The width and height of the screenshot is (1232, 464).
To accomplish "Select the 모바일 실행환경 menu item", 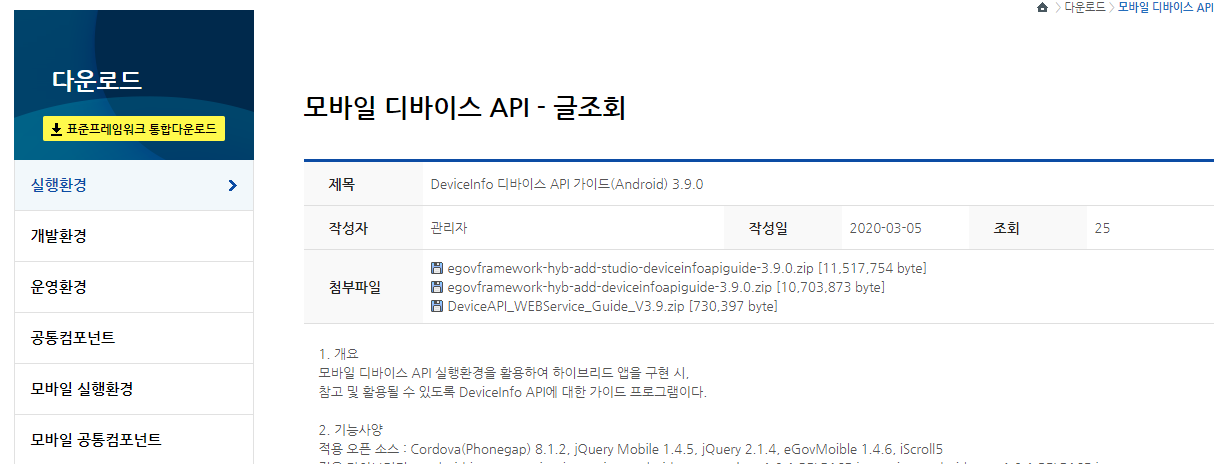I will coord(82,389).
